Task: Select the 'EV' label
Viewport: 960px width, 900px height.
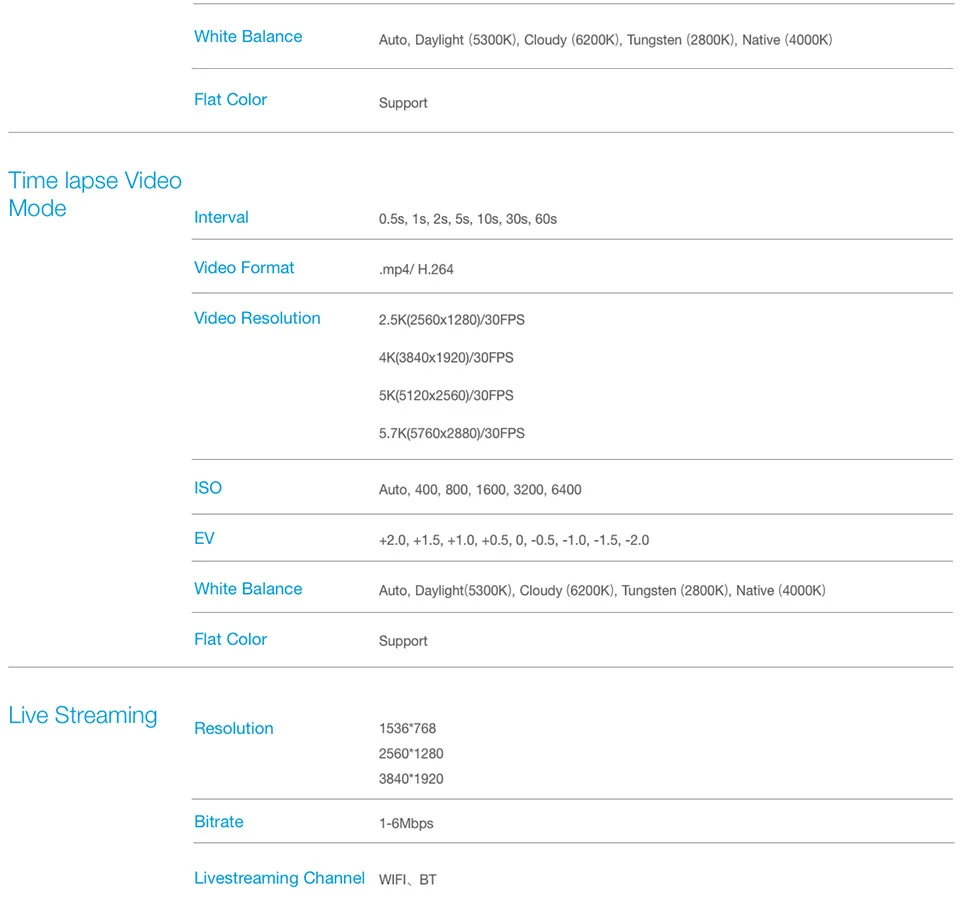Action: (204, 538)
